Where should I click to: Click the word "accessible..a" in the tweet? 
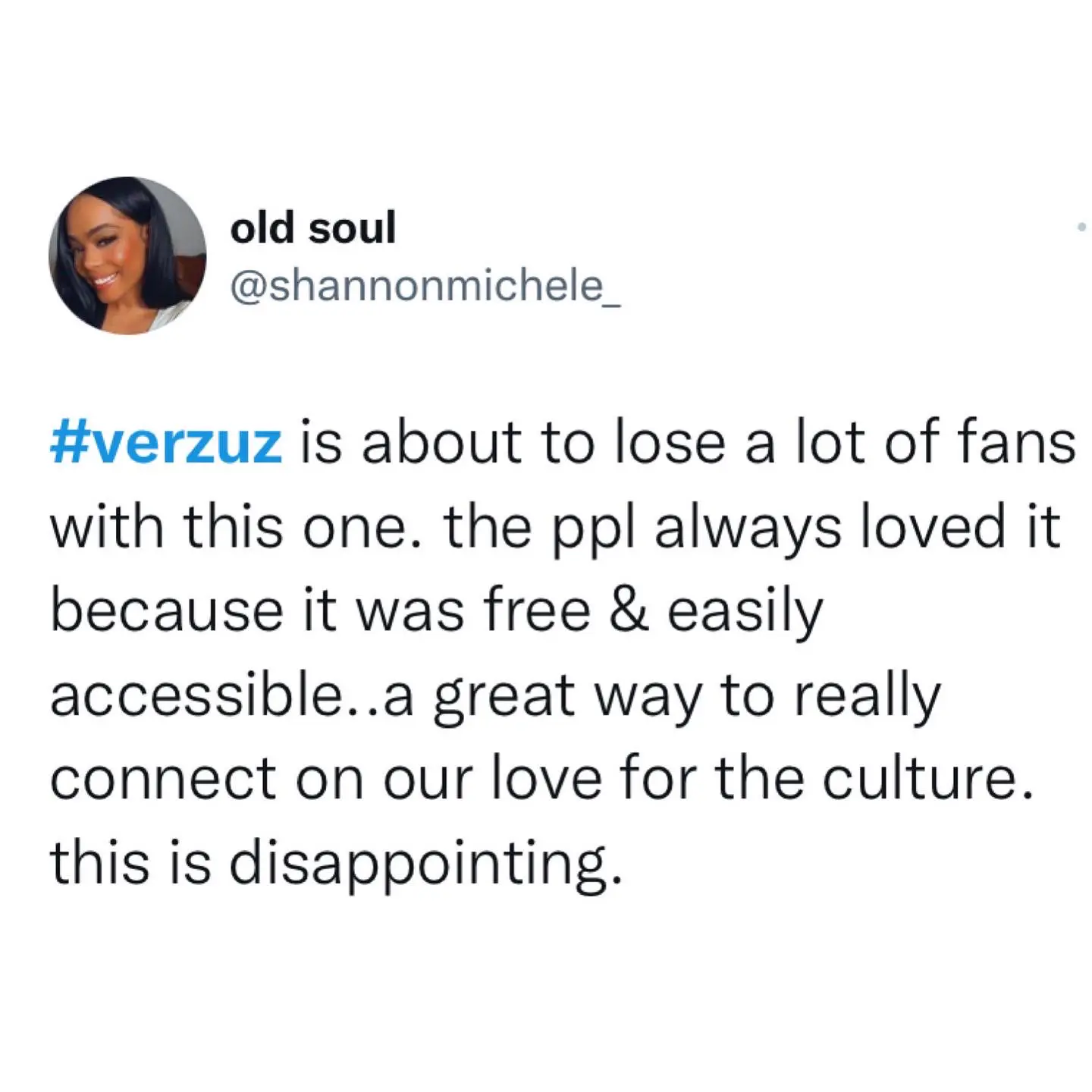(232, 695)
